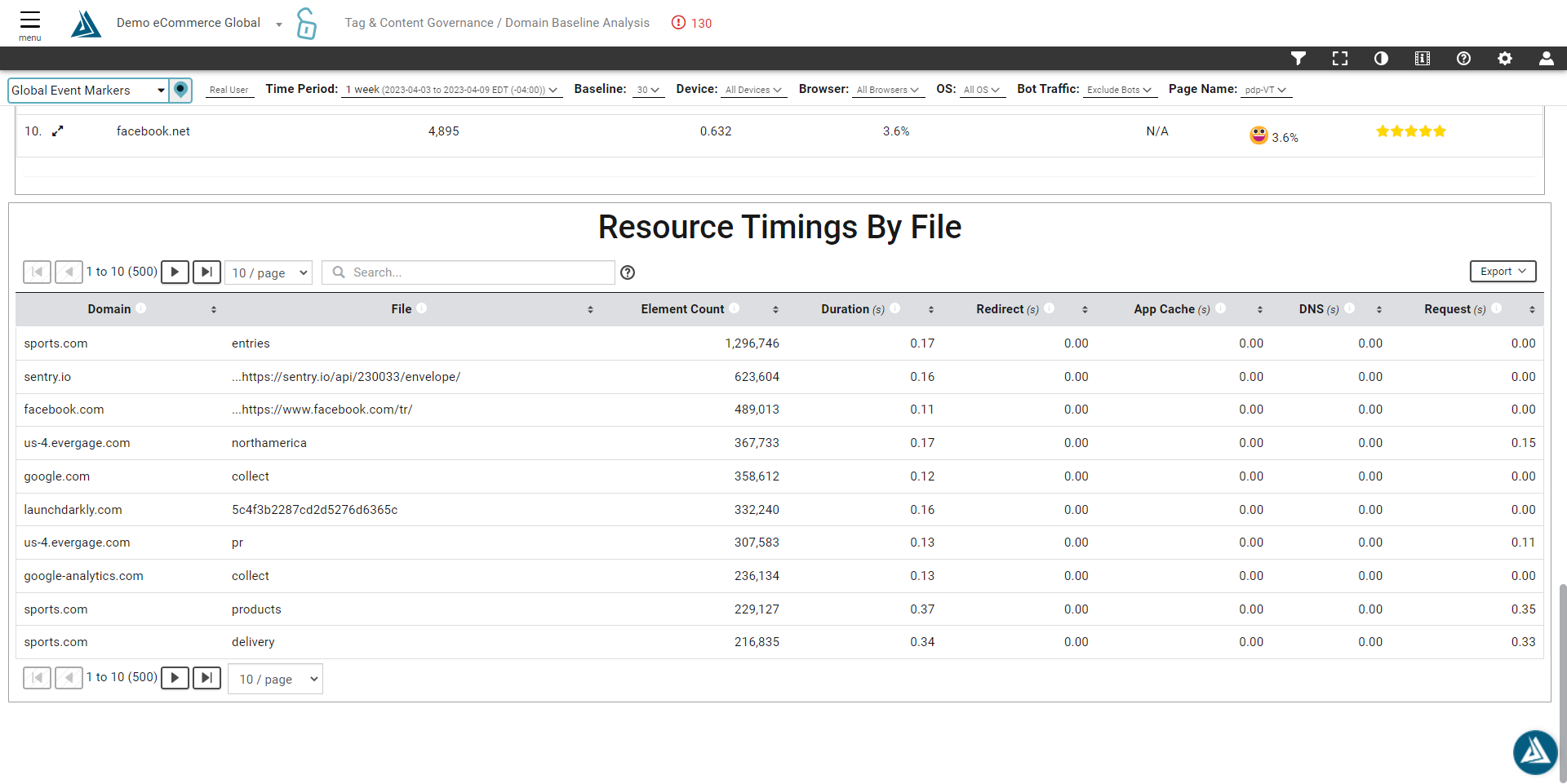The image size is (1567, 784).
Task: Click launchdarkly.com domain cell
Action: click(x=73, y=510)
